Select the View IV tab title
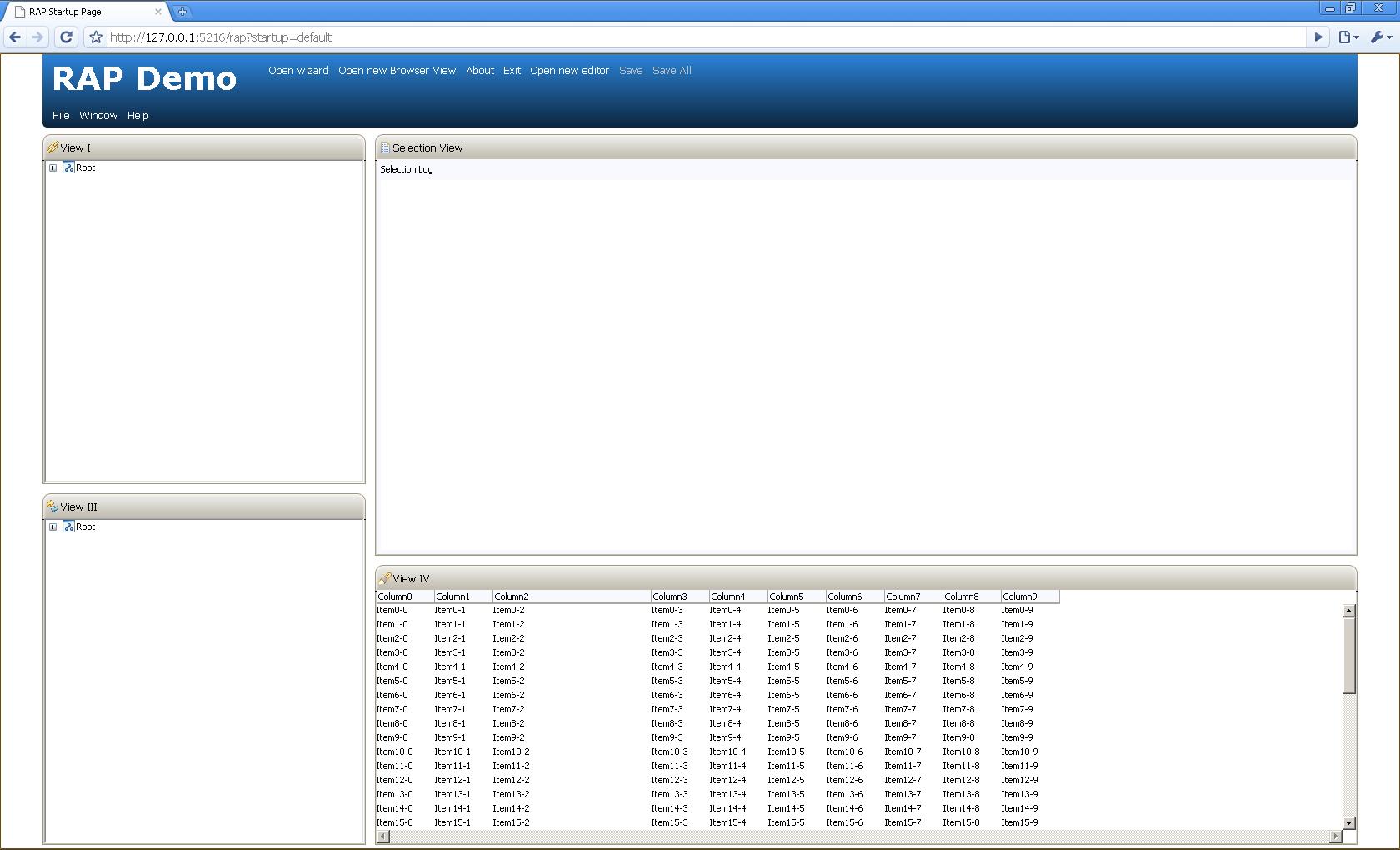Image resolution: width=1400 pixels, height=850 pixels. click(411, 578)
